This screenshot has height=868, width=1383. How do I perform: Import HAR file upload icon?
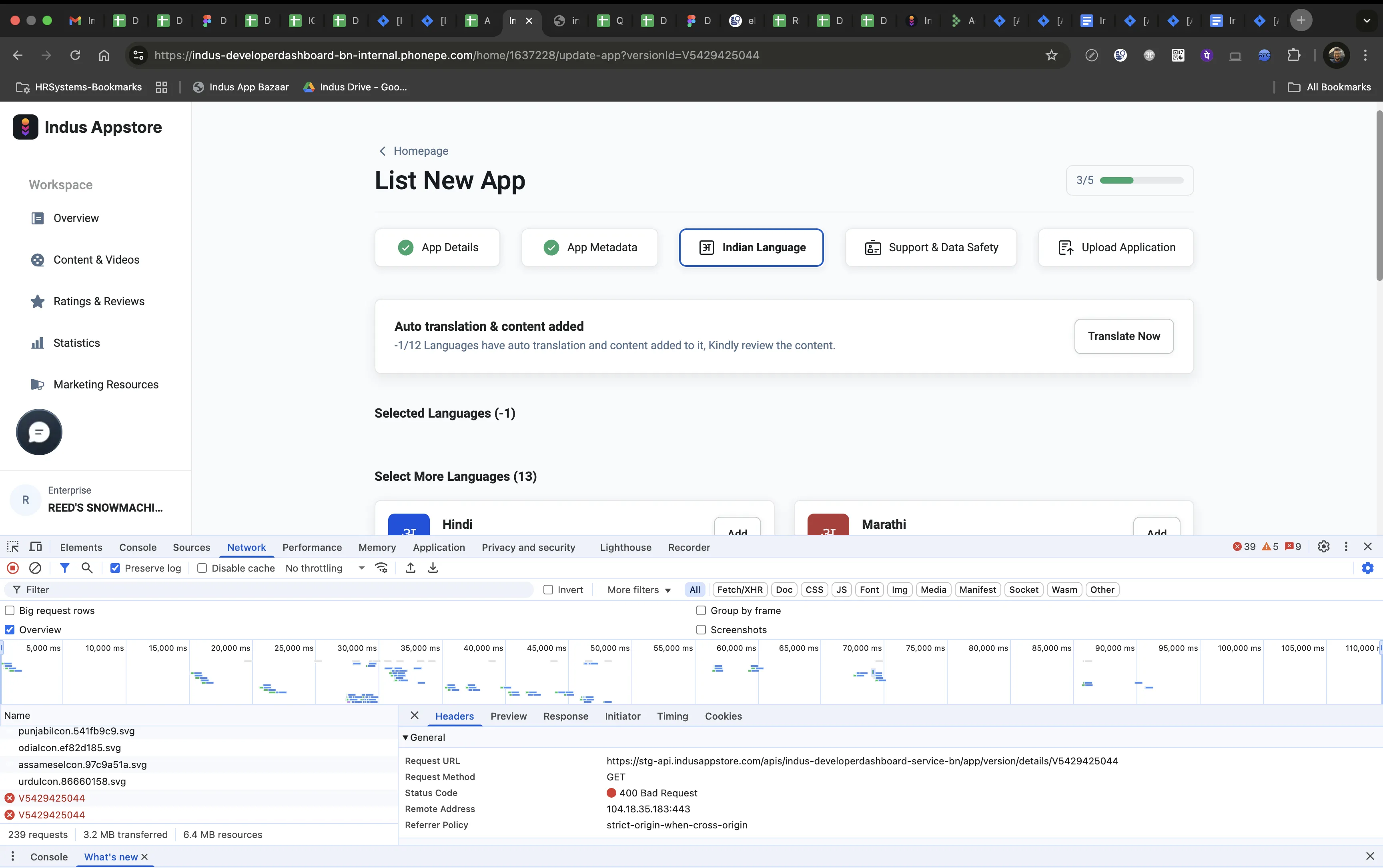click(x=410, y=568)
